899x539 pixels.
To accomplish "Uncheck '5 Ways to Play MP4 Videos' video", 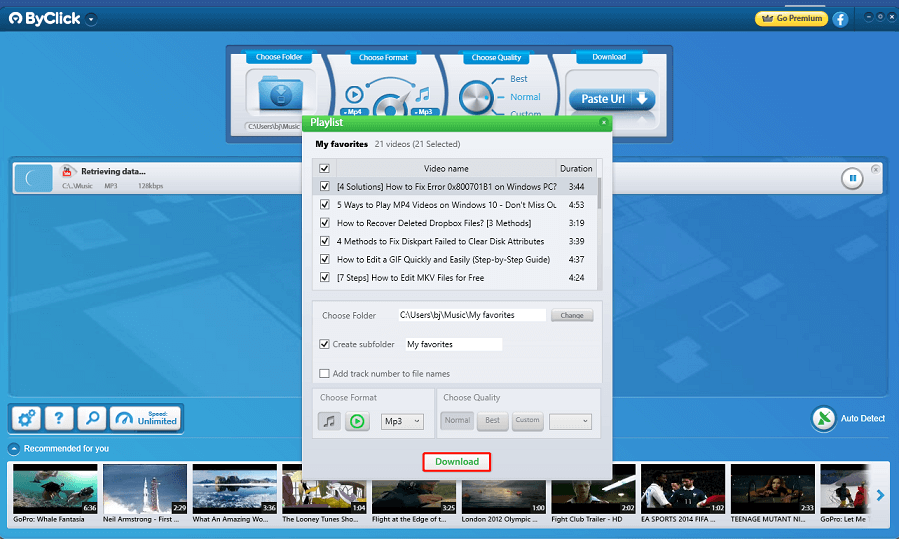I will pos(325,205).
